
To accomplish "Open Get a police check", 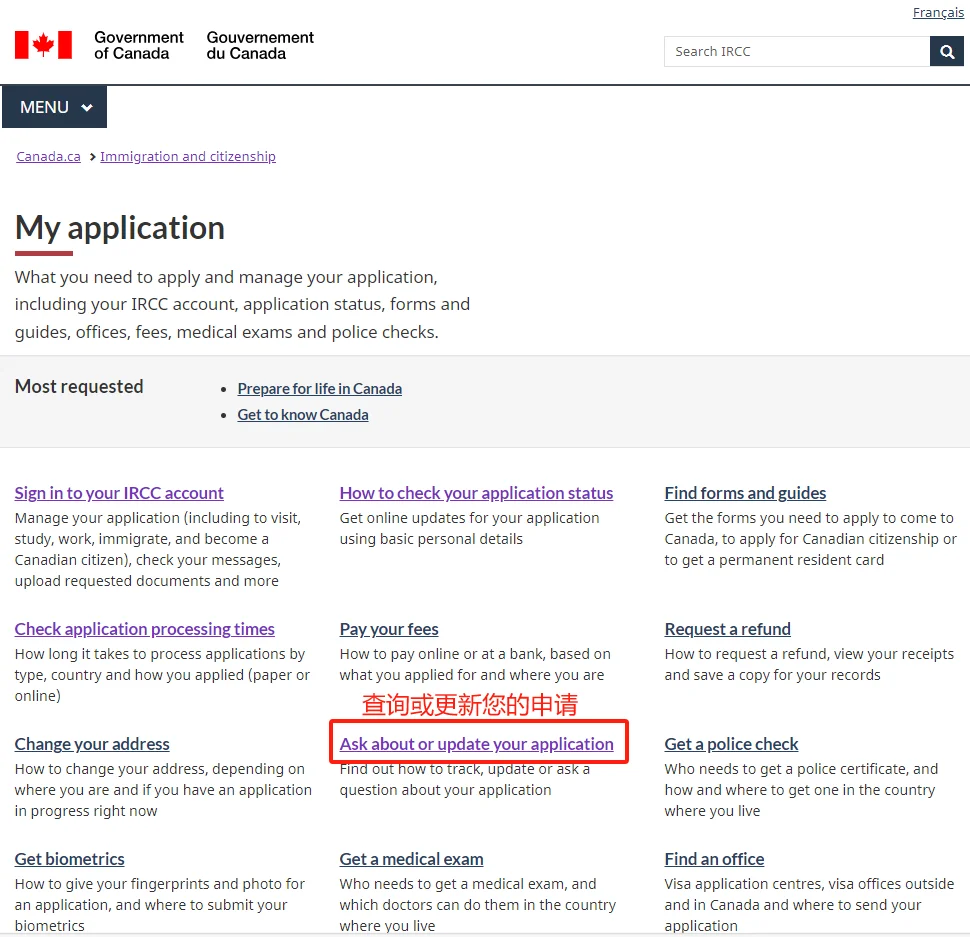I will tap(731, 743).
